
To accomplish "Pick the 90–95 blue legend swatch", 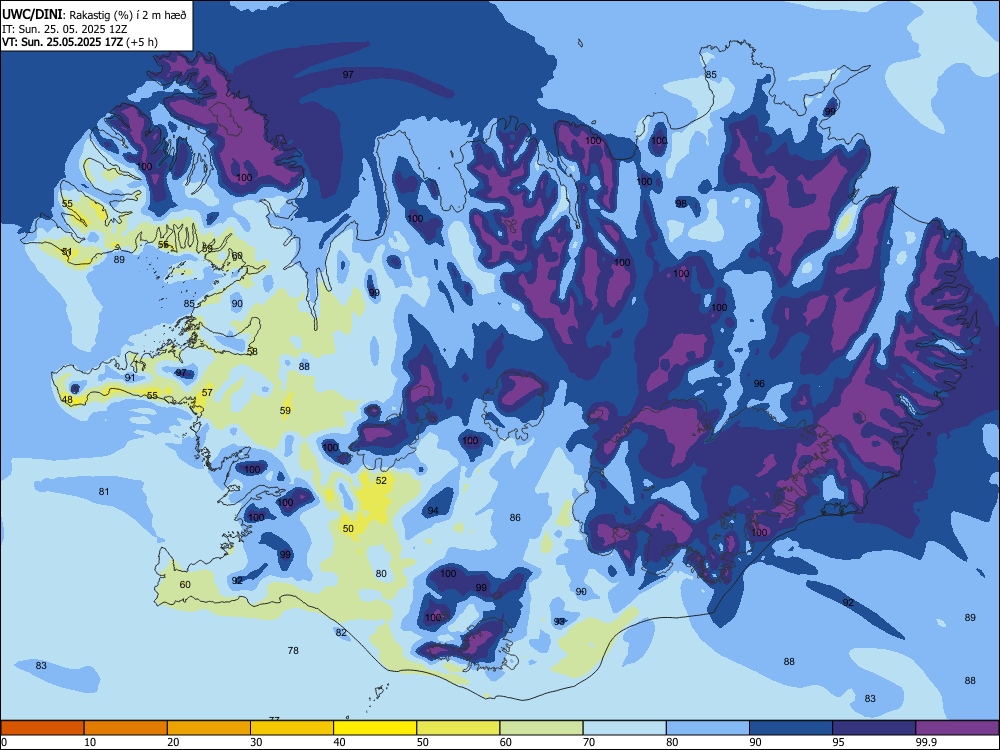I will (x=791, y=728).
